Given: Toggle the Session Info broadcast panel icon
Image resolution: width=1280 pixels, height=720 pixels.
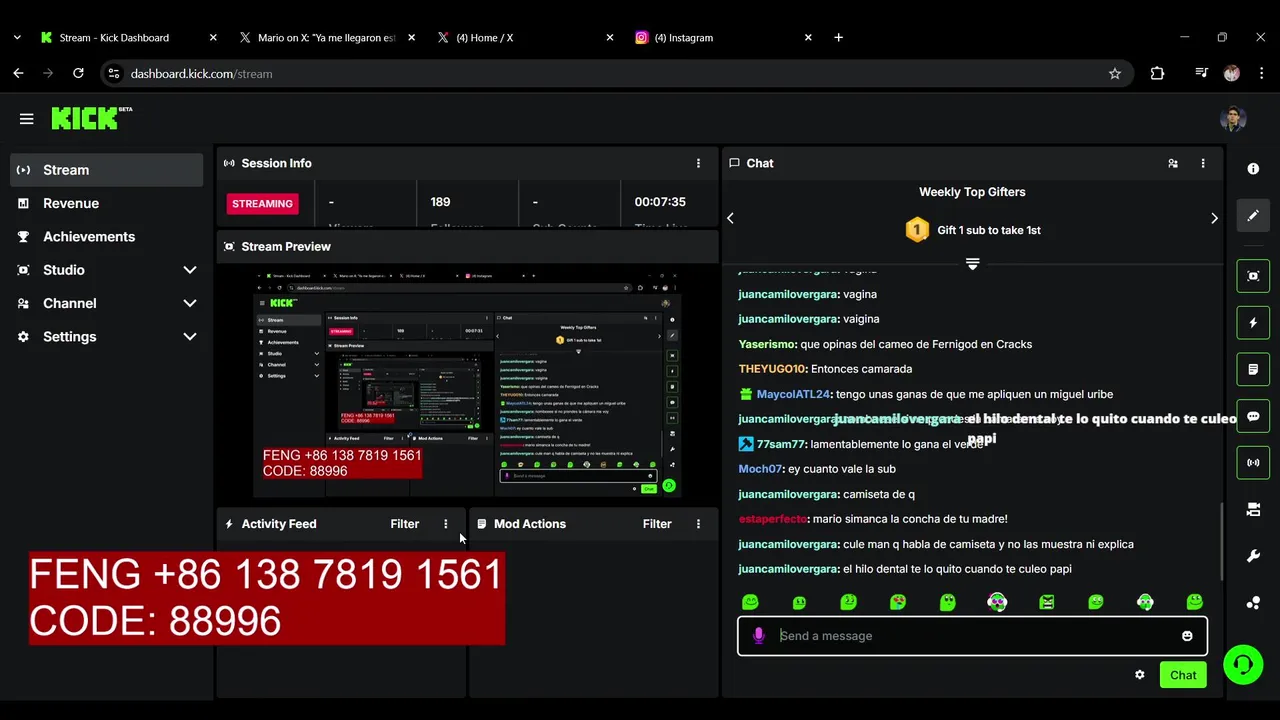Looking at the screenshot, I should (1253, 463).
